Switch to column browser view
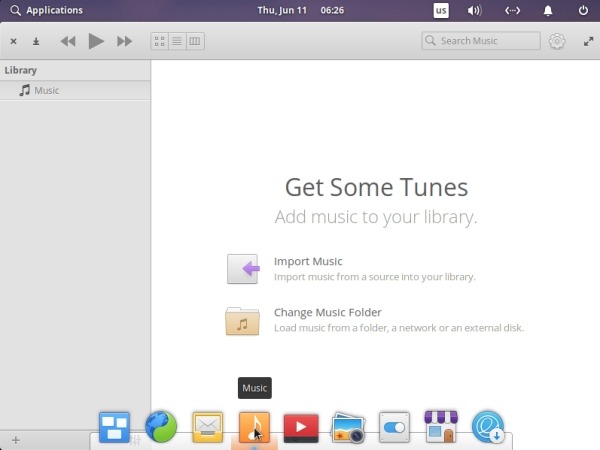This screenshot has height=450, width=600. 194,41
